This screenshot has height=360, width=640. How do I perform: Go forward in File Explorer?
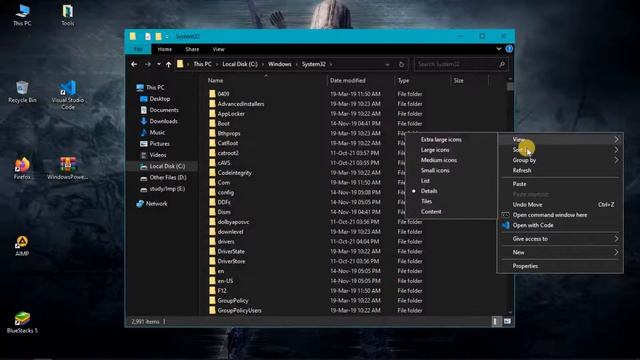coord(148,64)
